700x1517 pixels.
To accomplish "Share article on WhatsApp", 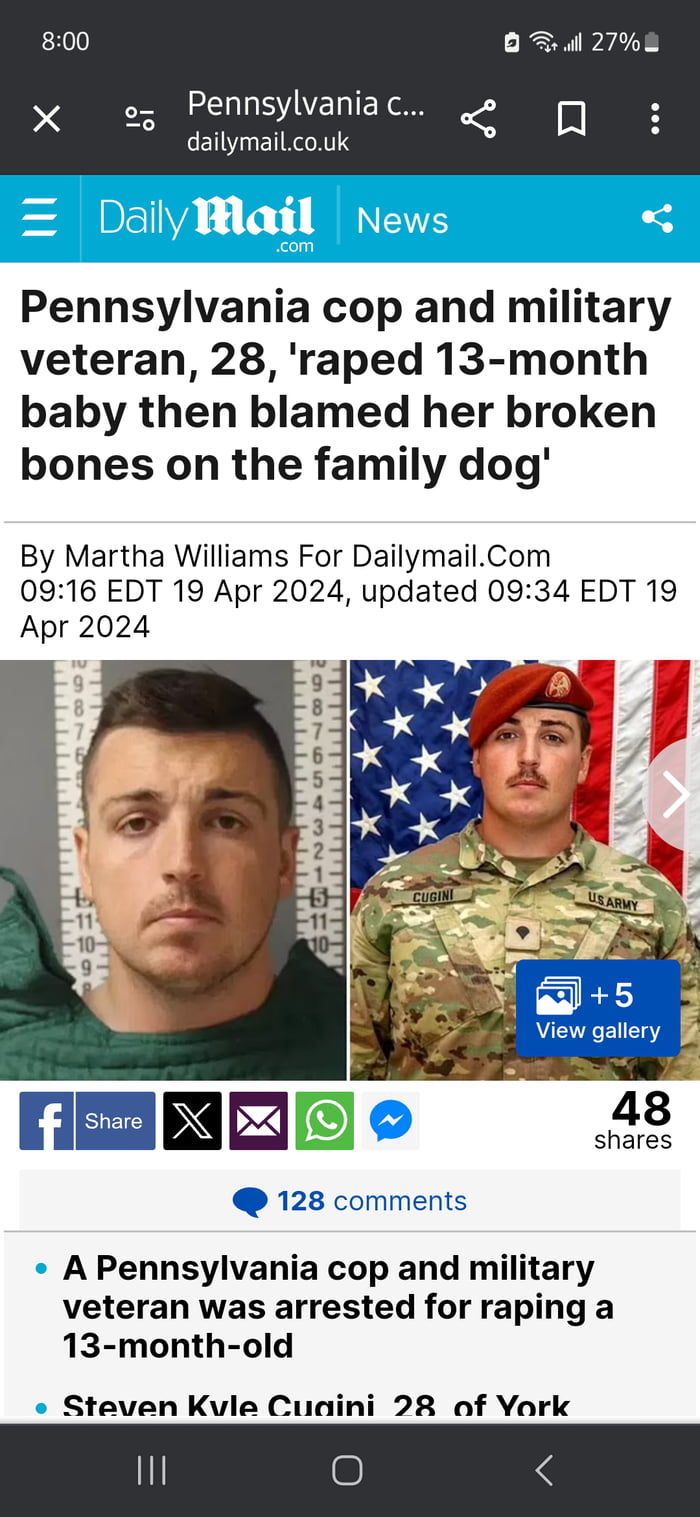I will click(324, 1121).
